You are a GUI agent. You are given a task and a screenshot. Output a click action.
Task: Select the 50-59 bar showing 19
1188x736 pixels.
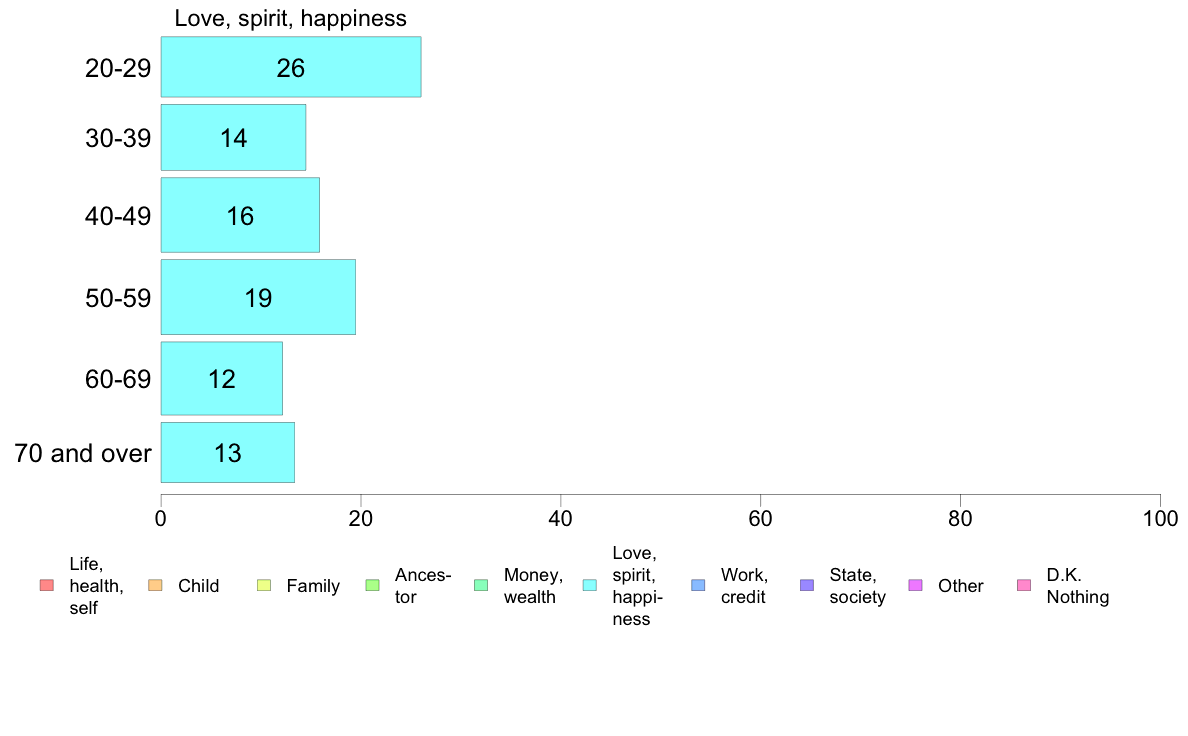tap(258, 297)
